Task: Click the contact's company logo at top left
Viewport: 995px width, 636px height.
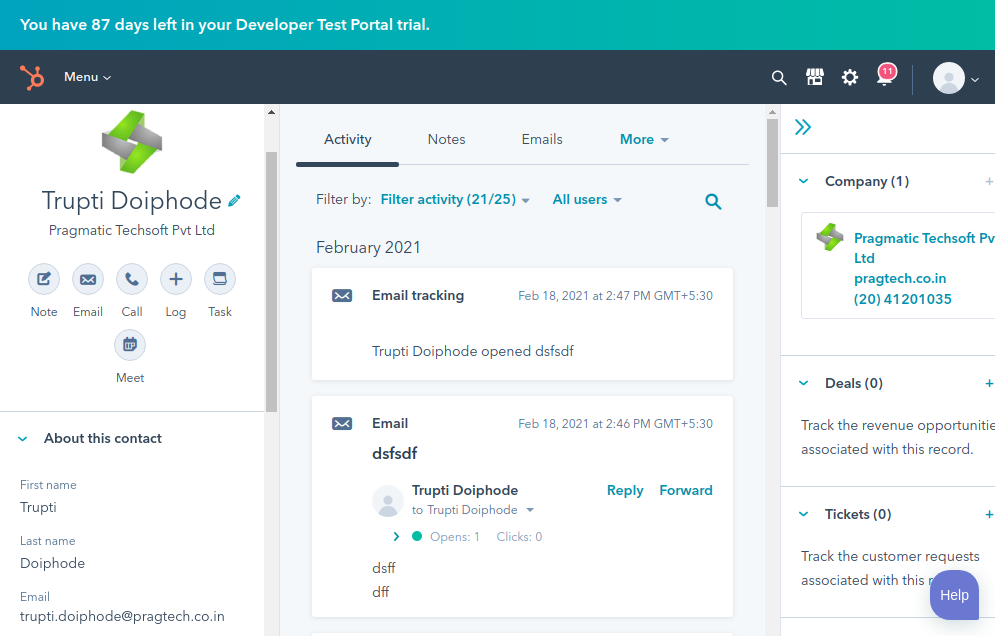Action: point(132,142)
